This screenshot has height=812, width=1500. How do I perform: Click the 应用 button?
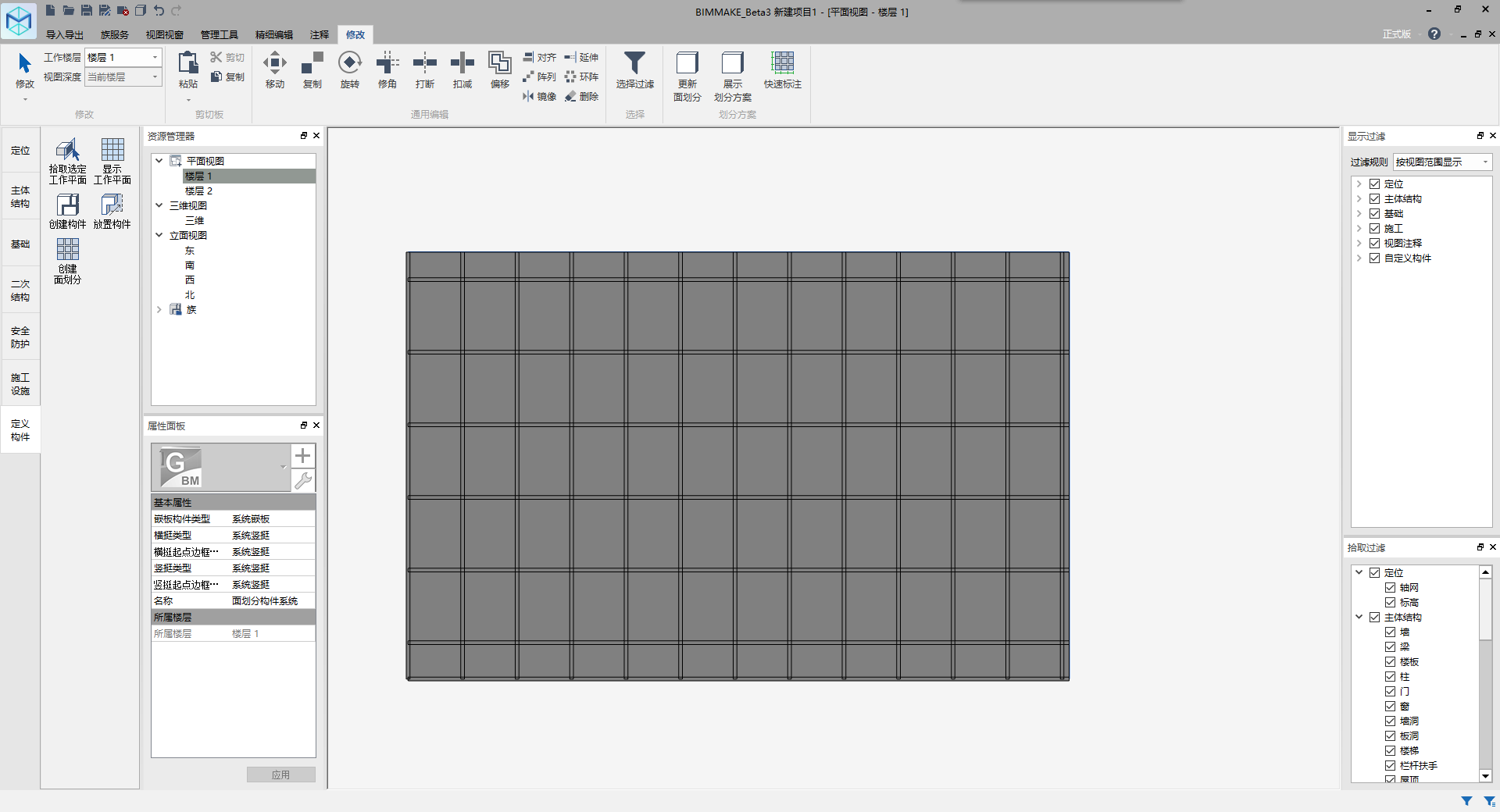[281, 775]
